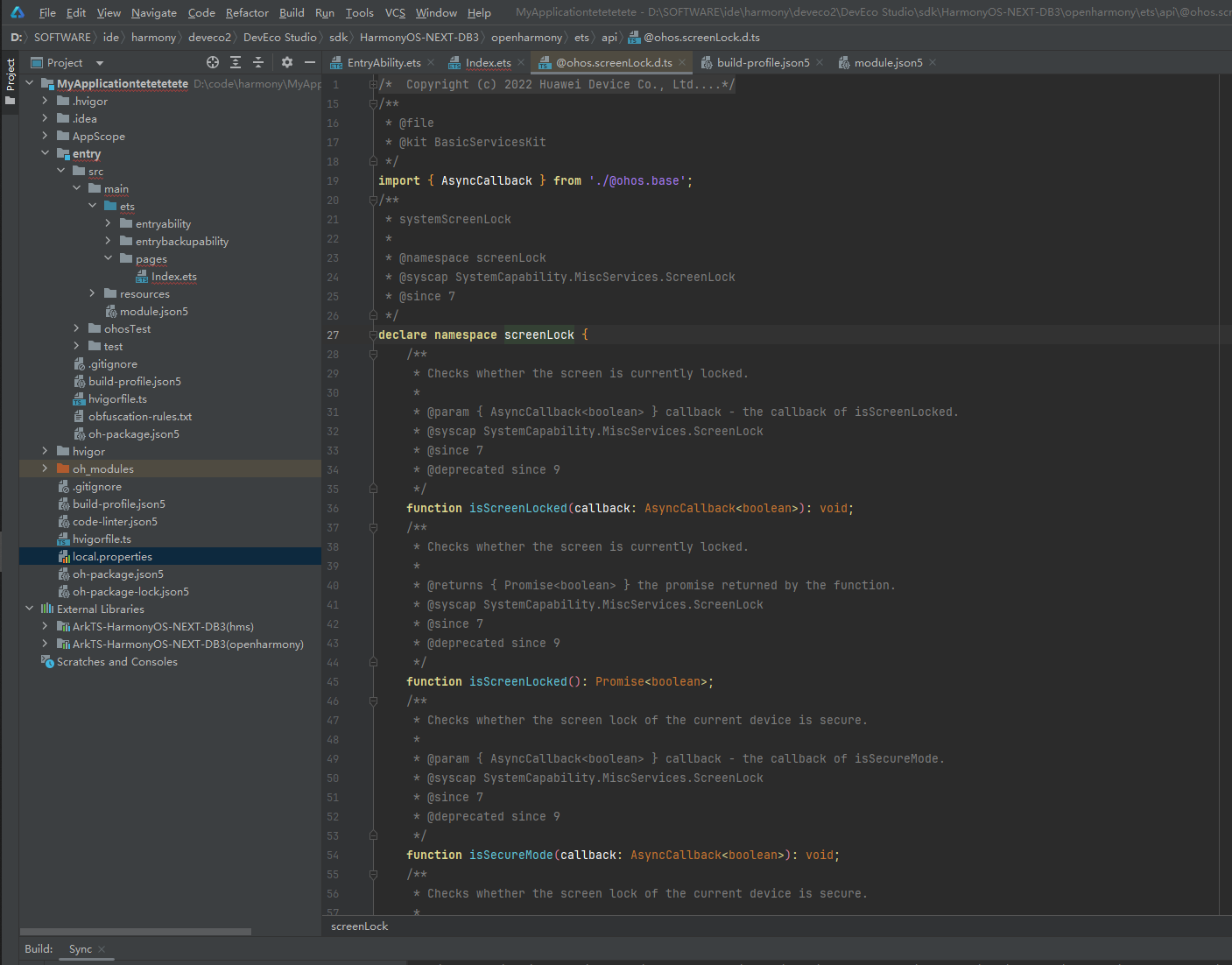The height and width of the screenshot is (965, 1232).
Task: Click the DevEco Studio breadcrumb segment
Action: tap(279, 38)
